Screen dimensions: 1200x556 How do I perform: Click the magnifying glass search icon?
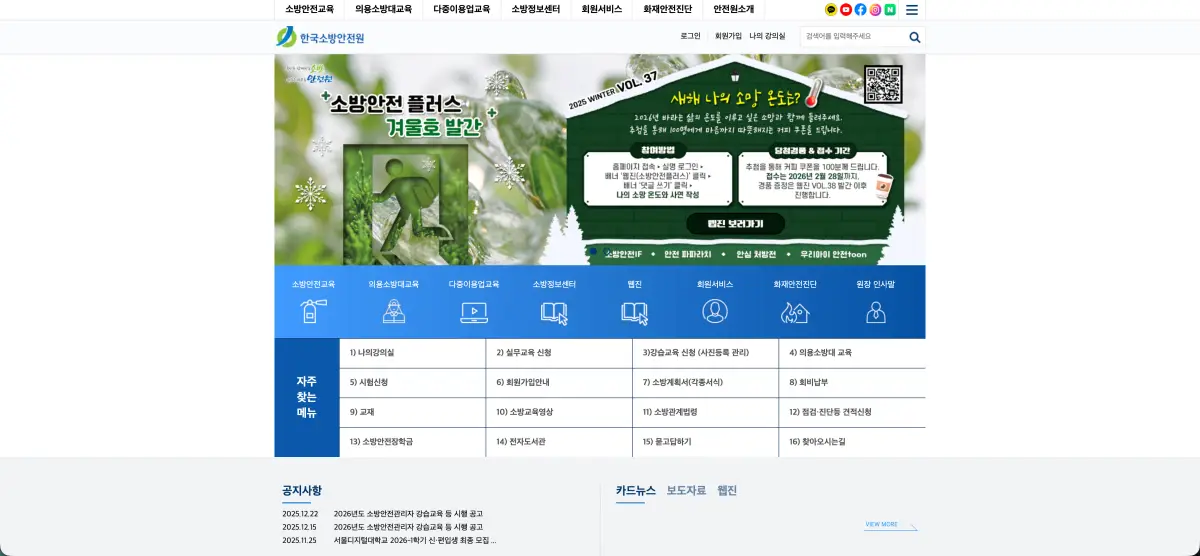click(914, 37)
